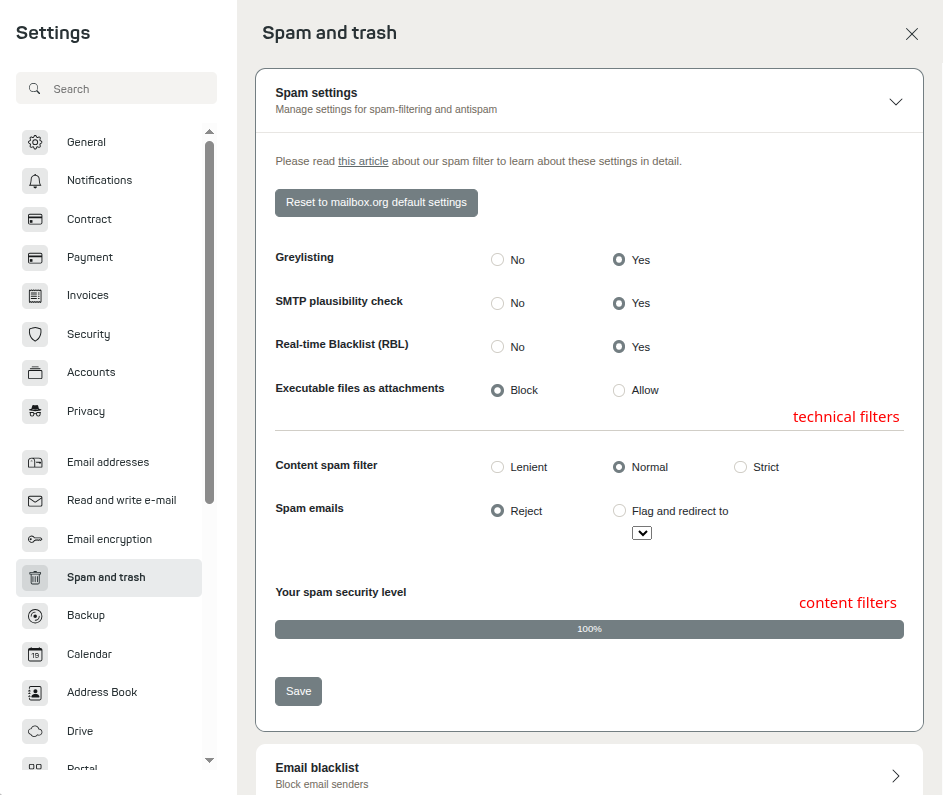The height and width of the screenshot is (795, 943).
Task: Allow executable files as attachments
Action: (x=619, y=390)
